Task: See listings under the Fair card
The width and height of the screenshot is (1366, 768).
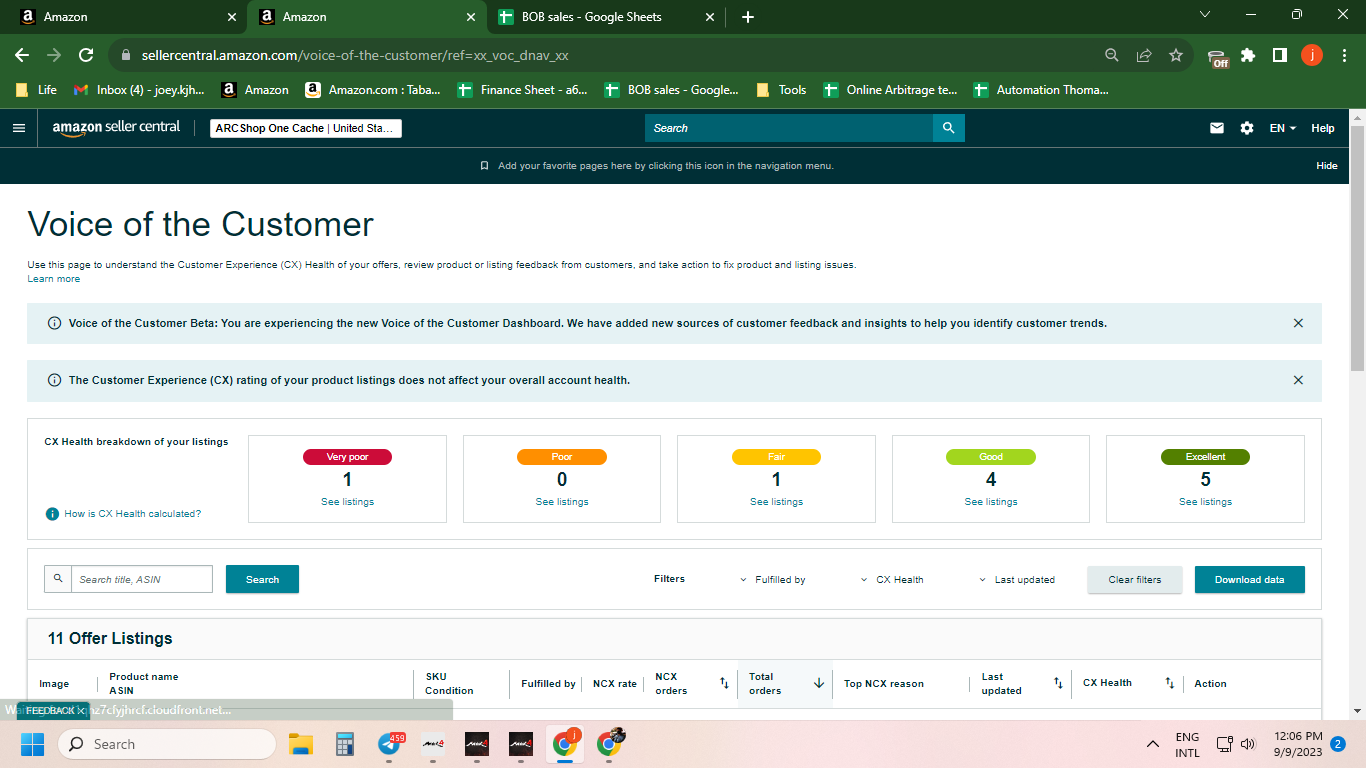Action: [x=776, y=502]
